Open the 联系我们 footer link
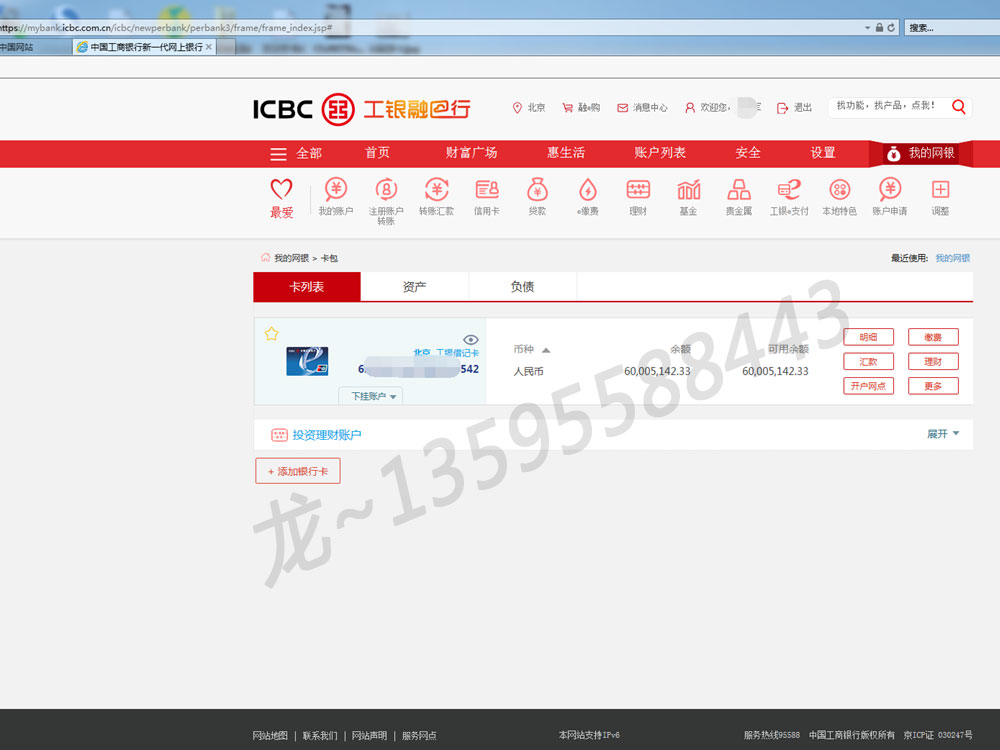1000x750 pixels. pos(320,735)
